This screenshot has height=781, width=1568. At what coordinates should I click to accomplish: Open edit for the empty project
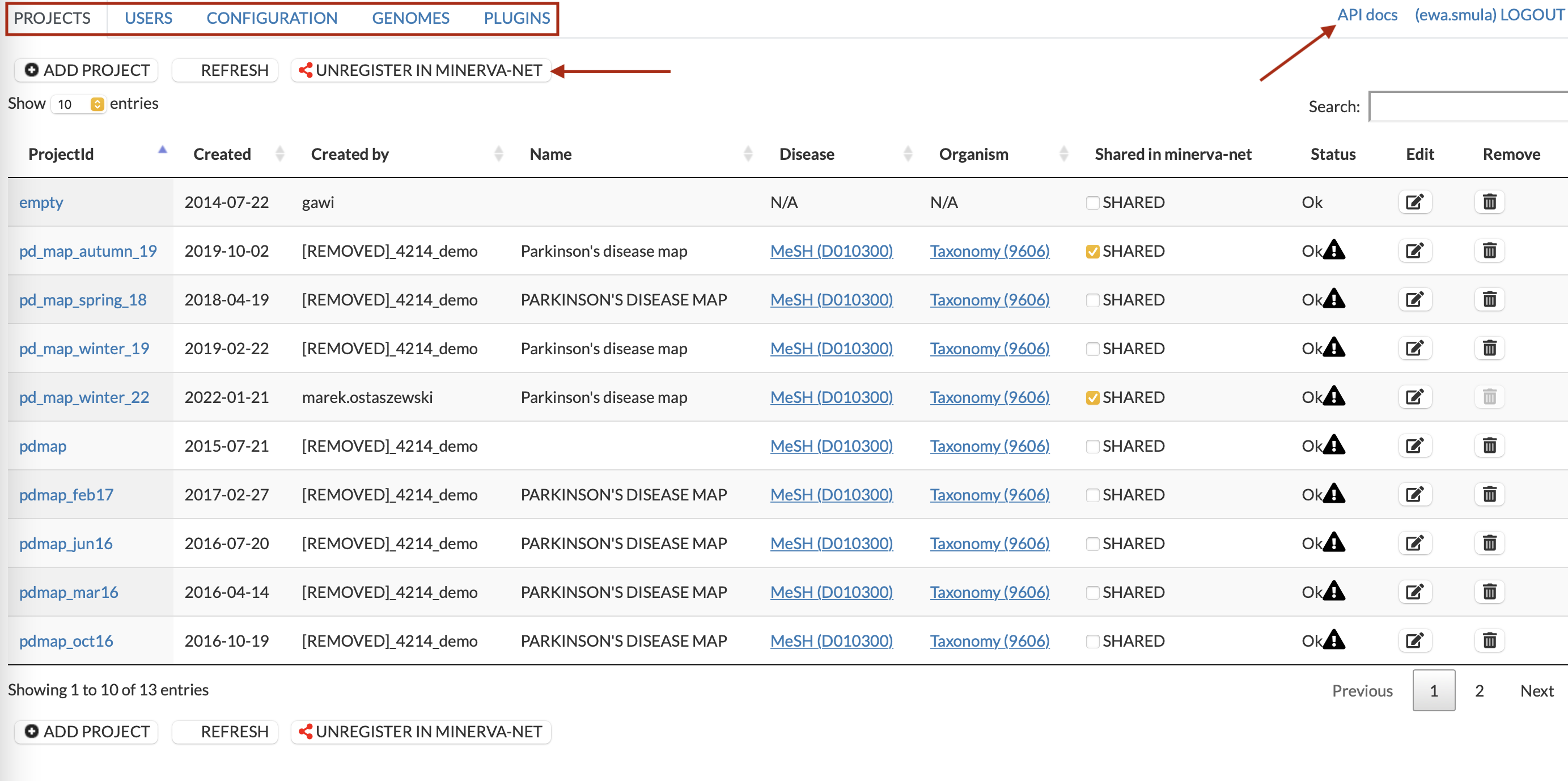pyautogui.click(x=1414, y=202)
